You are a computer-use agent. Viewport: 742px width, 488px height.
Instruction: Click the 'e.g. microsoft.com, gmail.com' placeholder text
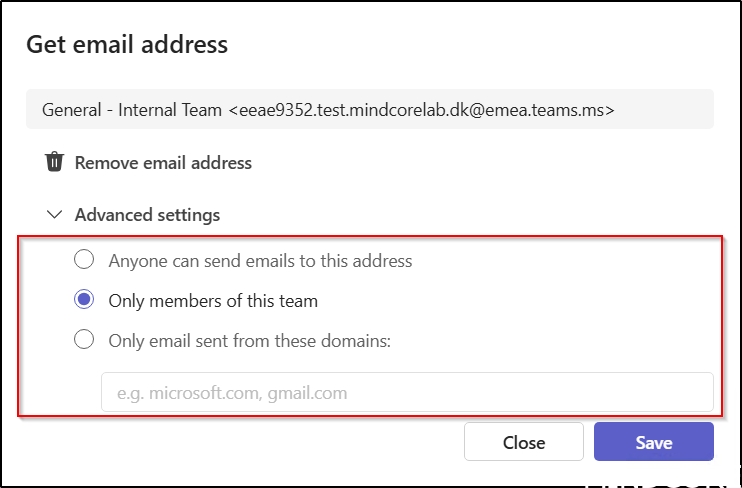tap(232, 393)
